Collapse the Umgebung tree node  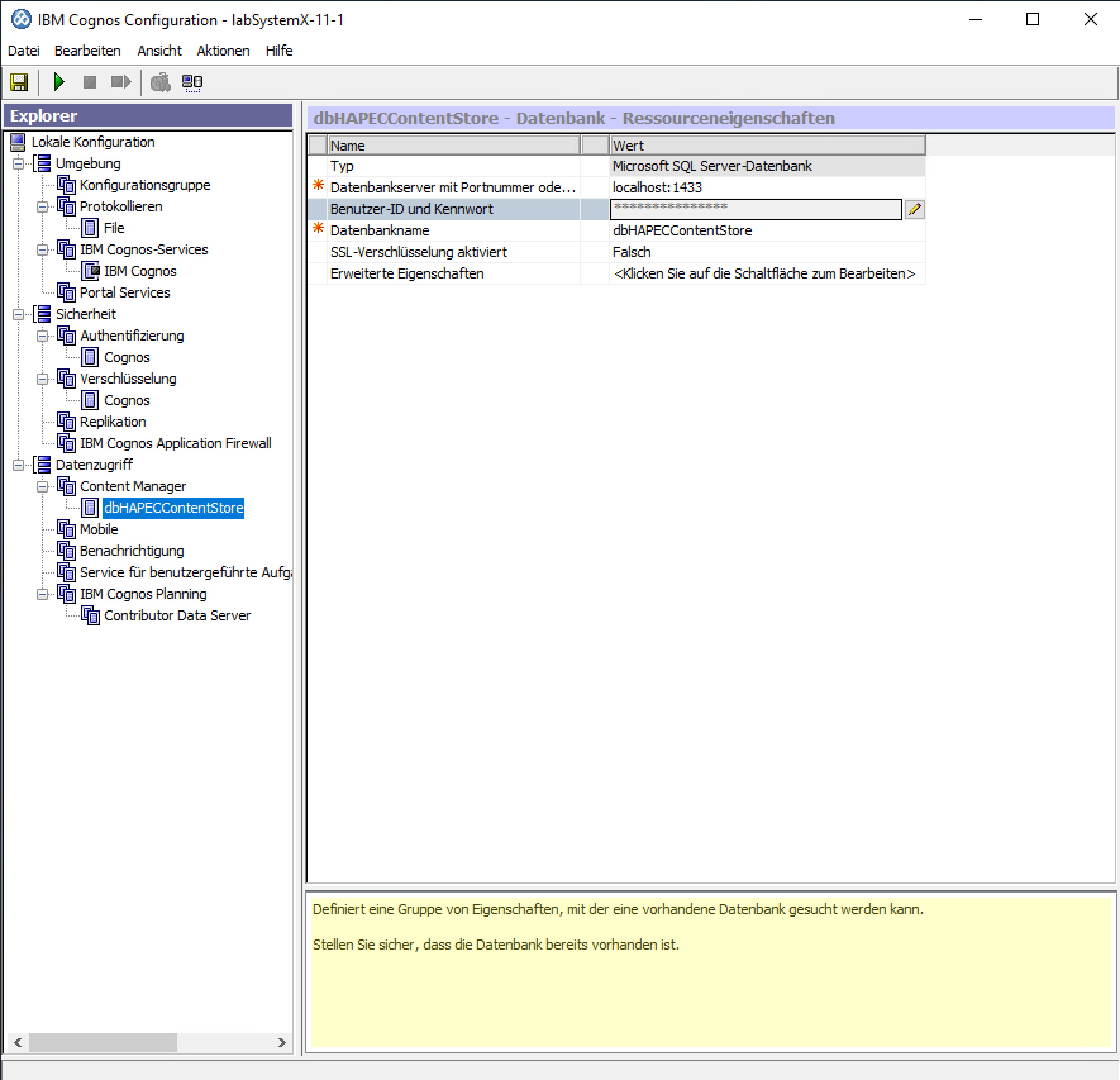[18, 164]
